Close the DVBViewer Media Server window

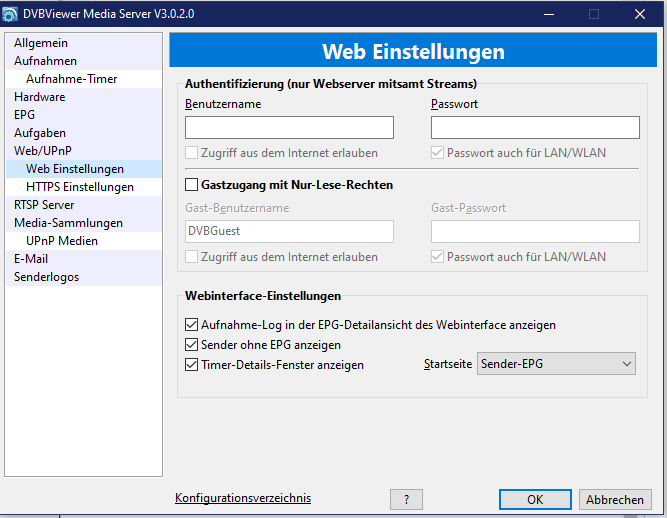pyautogui.click(x=640, y=14)
